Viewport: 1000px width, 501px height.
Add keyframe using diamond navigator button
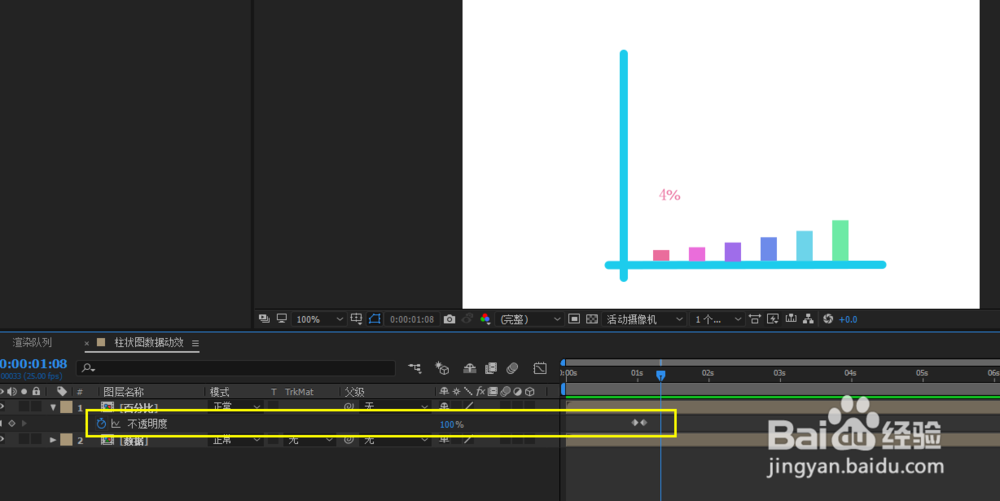pos(11,423)
